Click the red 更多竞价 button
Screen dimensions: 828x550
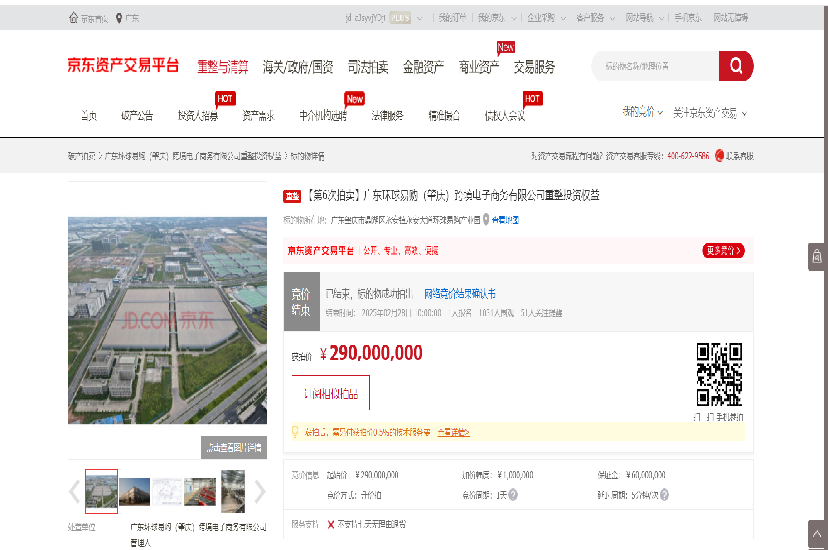[x=723, y=250]
